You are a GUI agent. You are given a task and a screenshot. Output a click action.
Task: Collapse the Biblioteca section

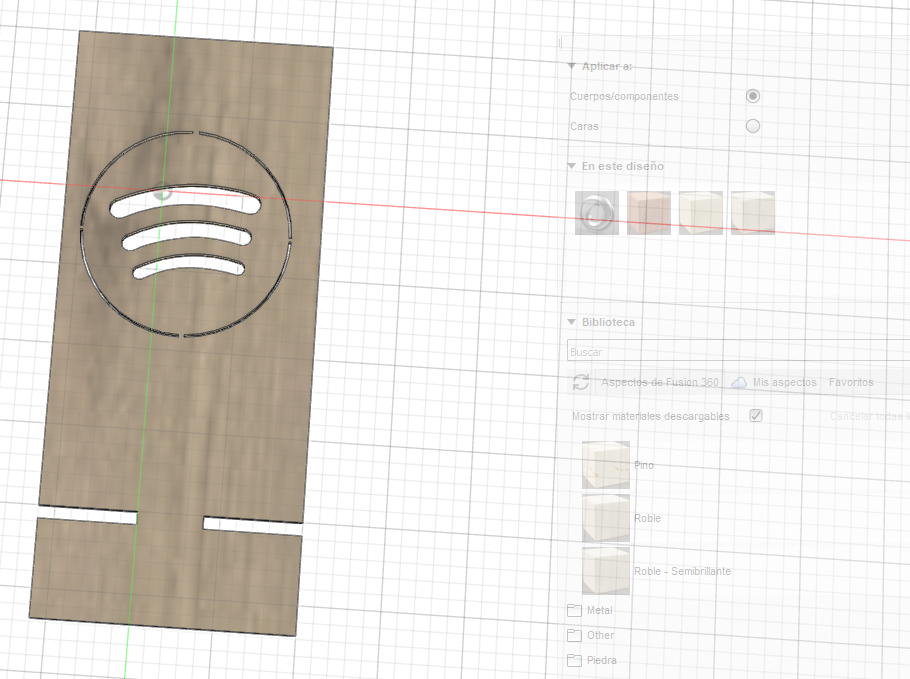pos(572,322)
